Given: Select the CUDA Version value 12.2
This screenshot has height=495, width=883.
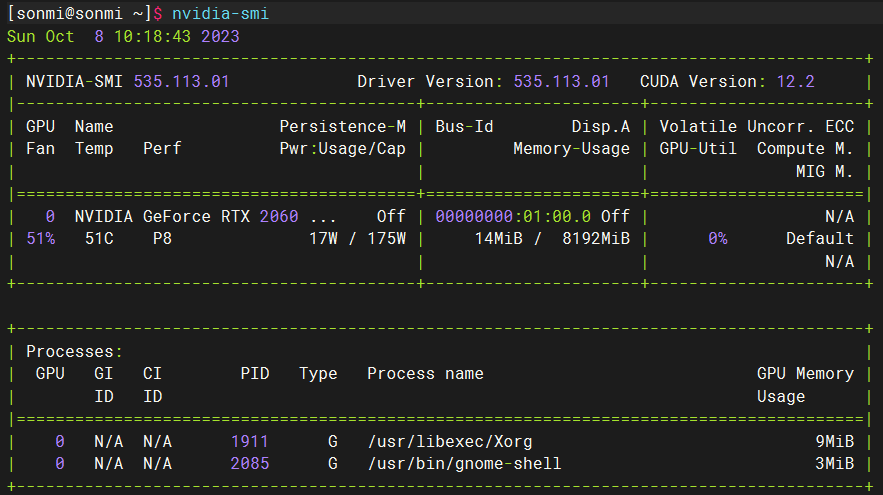Looking at the screenshot, I should pyautogui.click(x=795, y=82).
